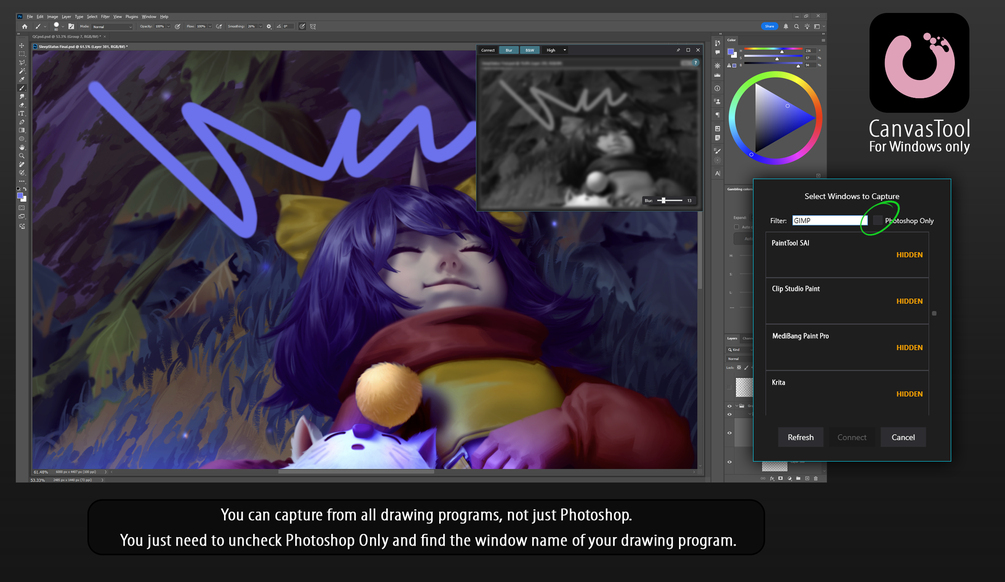Click the foreground color swatch in toolbar
The height and width of the screenshot is (582, 1005).
coord(20,194)
